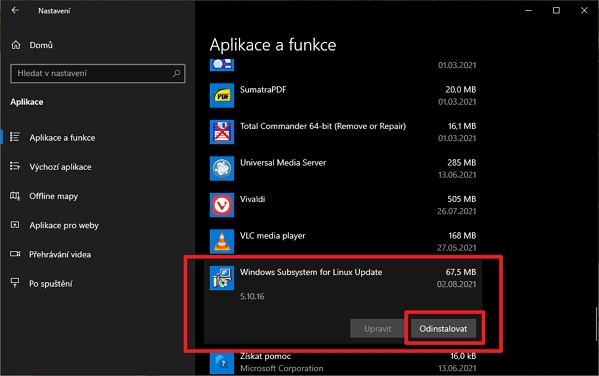Click the Upravit button
The width and height of the screenshot is (599, 376).
(377, 329)
